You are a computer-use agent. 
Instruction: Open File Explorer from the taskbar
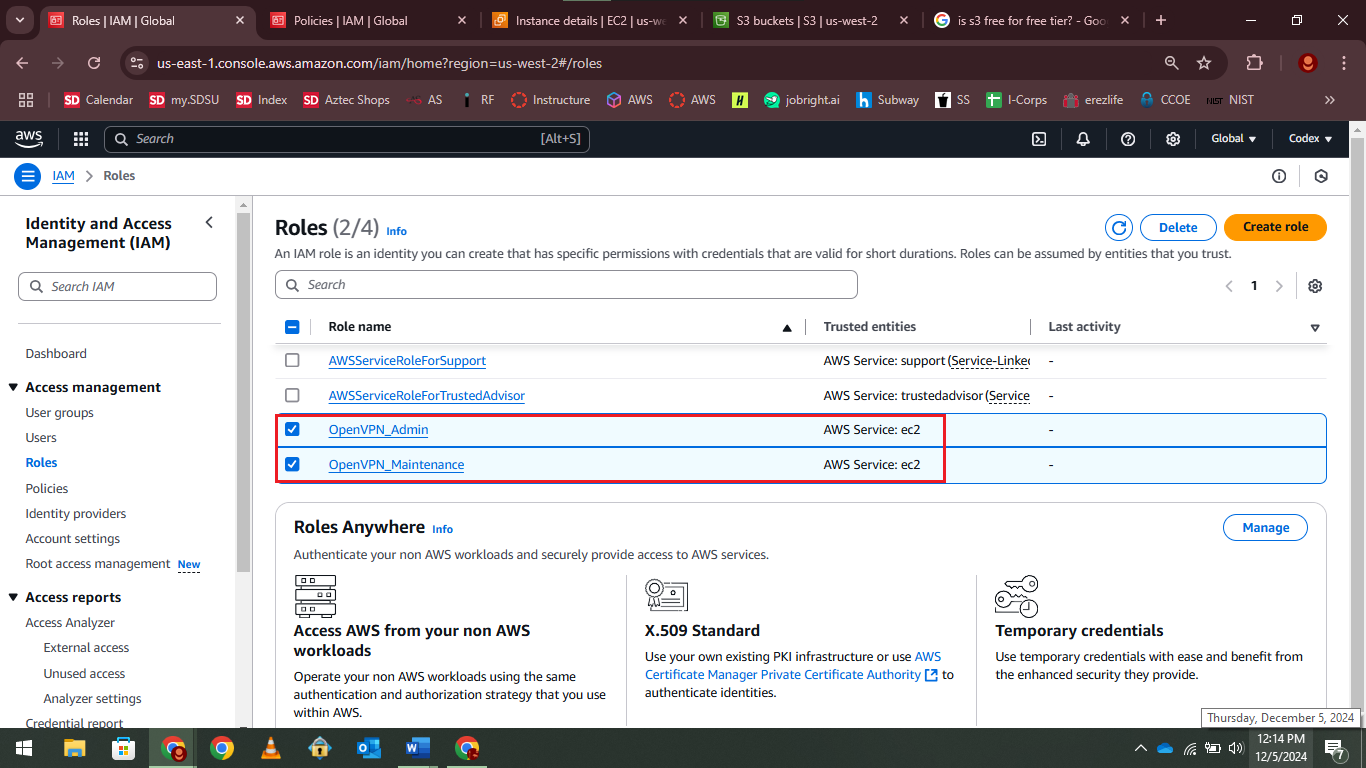[74, 748]
